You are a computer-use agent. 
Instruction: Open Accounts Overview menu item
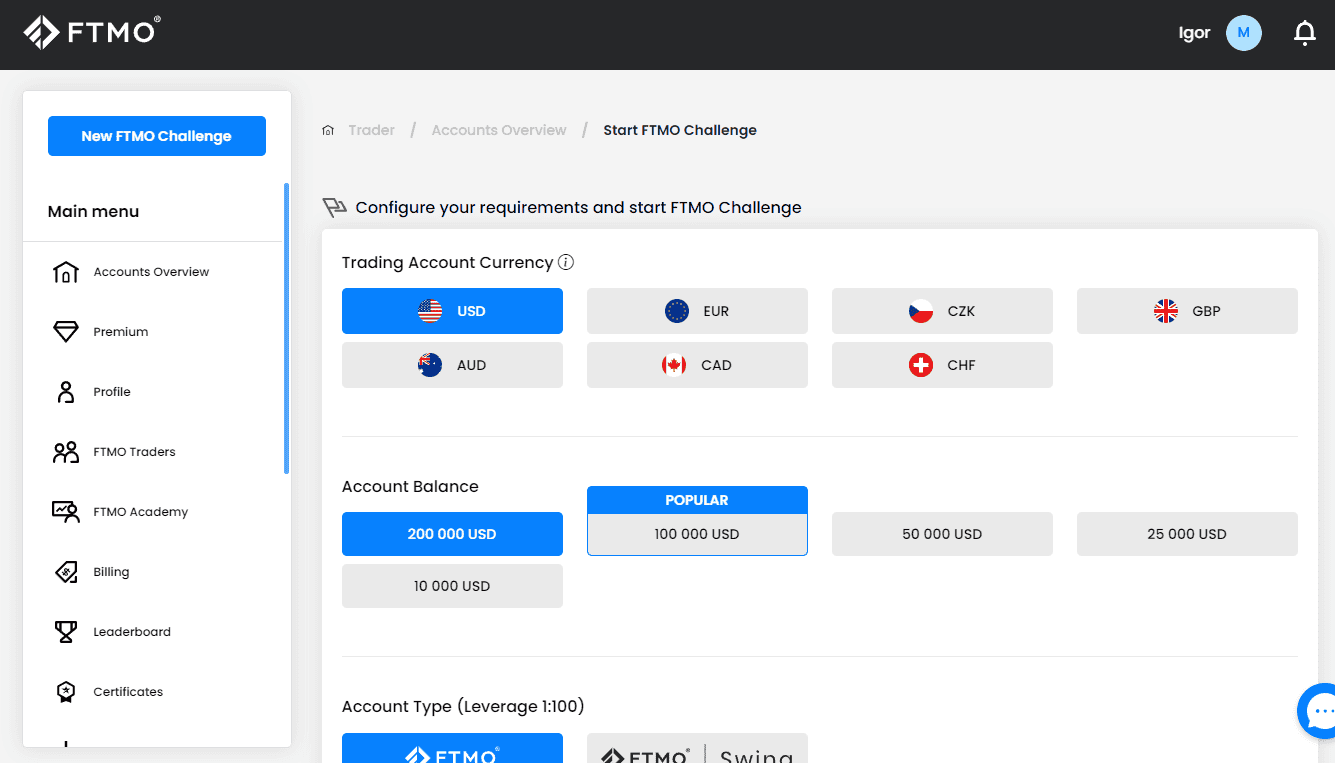click(x=153, y=272)
